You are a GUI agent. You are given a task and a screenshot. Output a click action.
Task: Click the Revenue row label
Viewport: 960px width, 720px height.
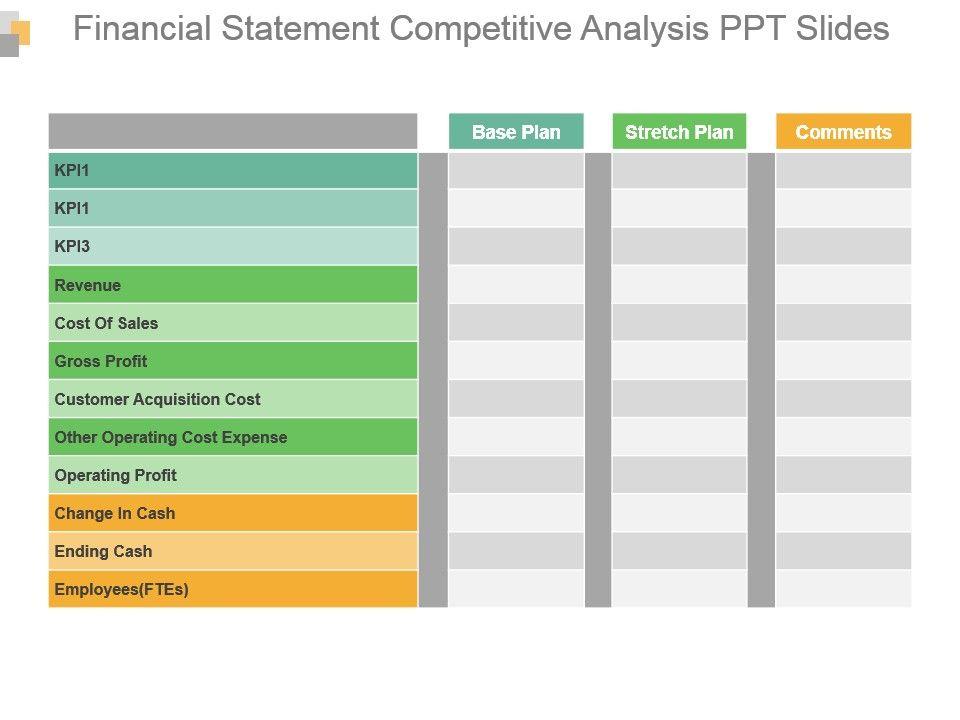[x=232, y=285]
